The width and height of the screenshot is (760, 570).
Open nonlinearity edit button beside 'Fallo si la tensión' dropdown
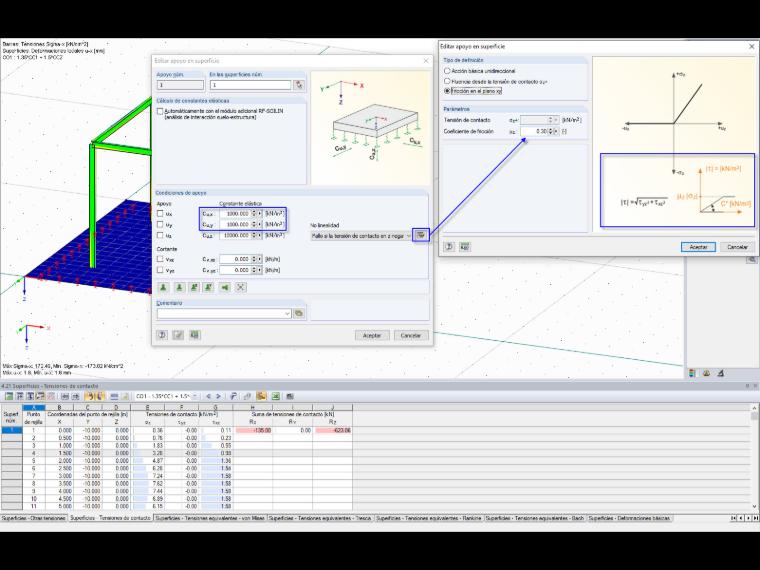pos(421,236)
